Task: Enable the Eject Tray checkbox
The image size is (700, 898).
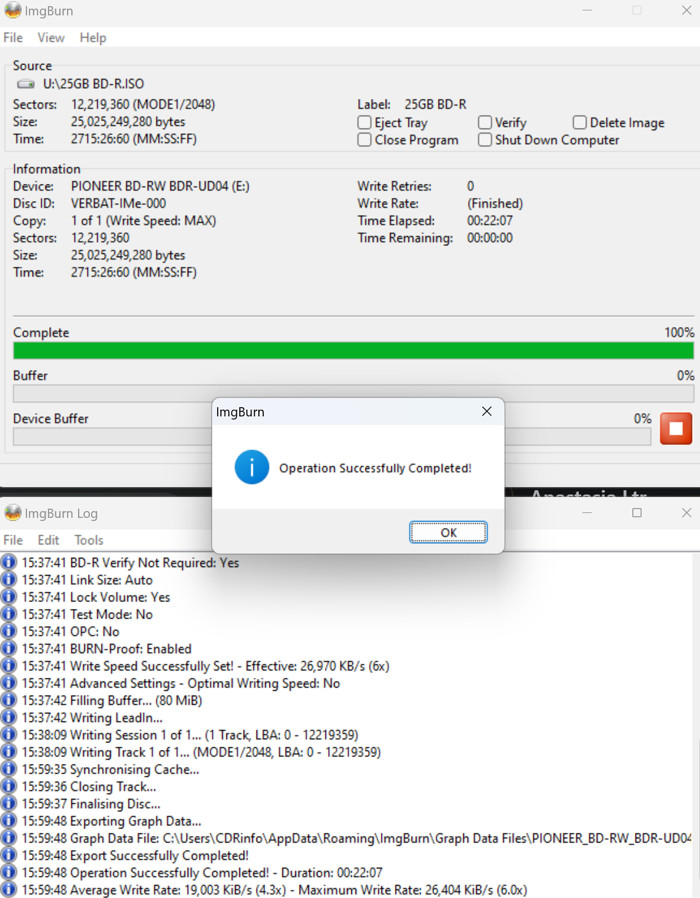Action: pos(364,123)
